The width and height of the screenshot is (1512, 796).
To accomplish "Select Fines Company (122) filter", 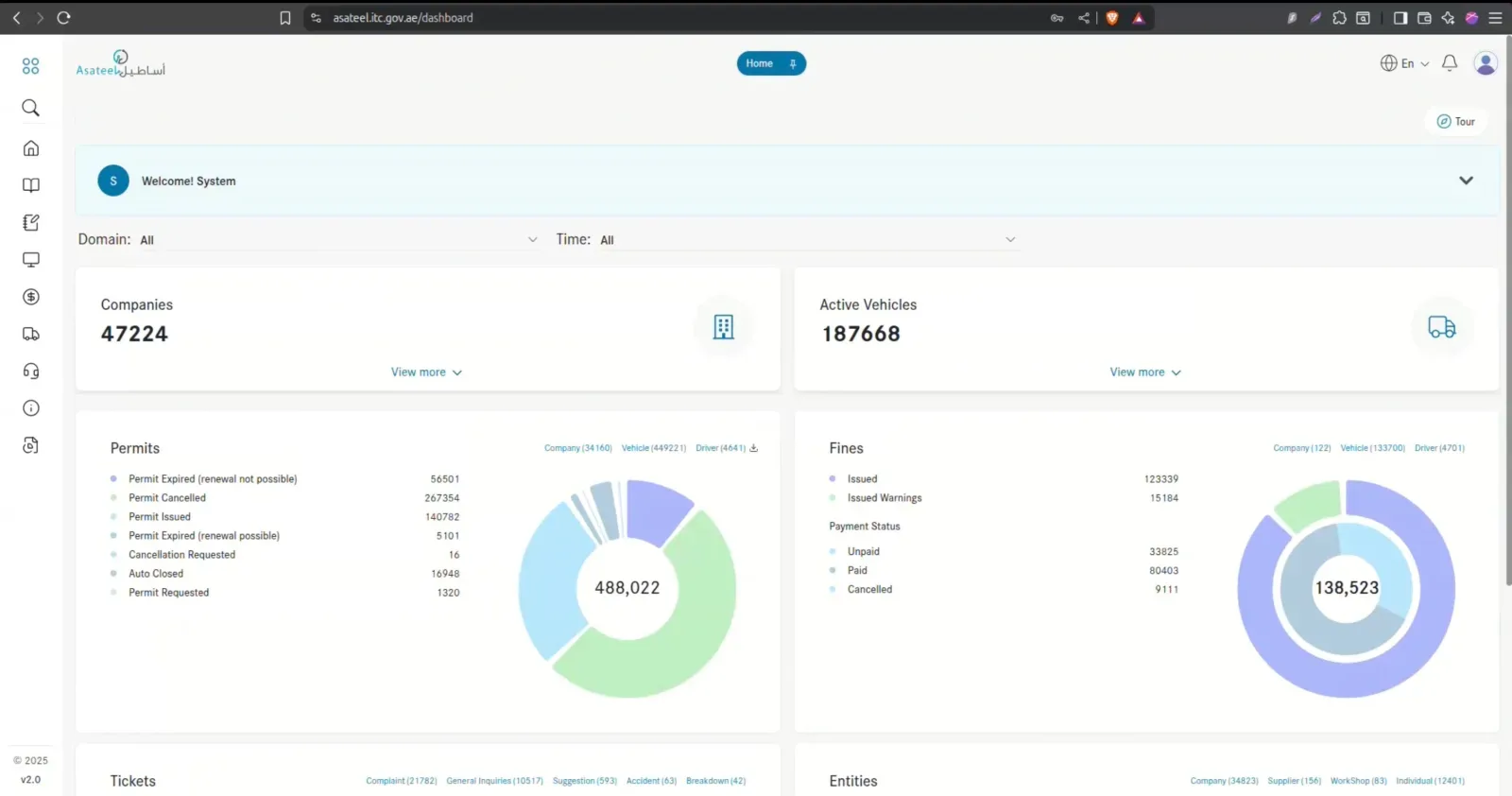I will 1302,448.
